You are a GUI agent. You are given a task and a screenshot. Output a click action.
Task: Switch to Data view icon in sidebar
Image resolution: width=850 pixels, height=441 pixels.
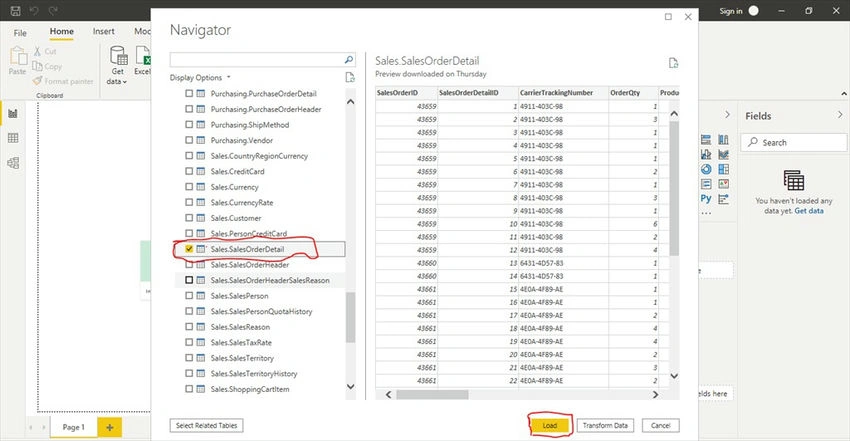tap(13, 138)
